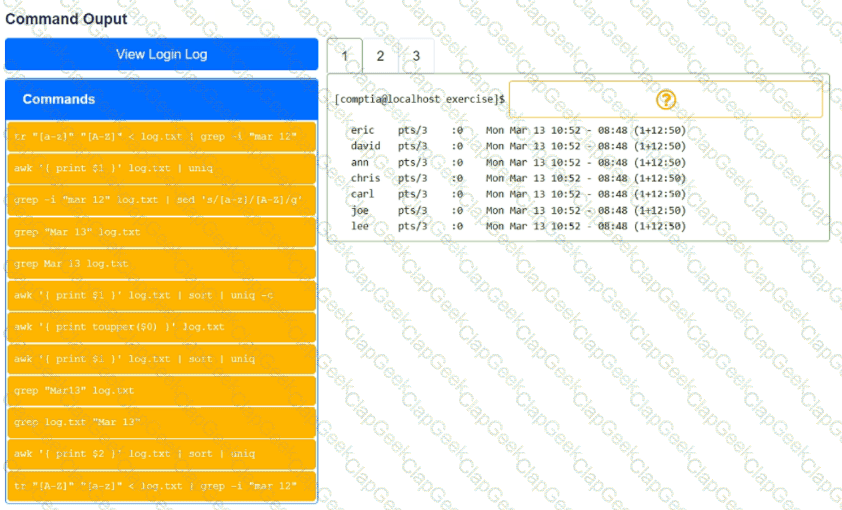Open tab 3
The height and width of the screenshot is (510, 842).
416,56
